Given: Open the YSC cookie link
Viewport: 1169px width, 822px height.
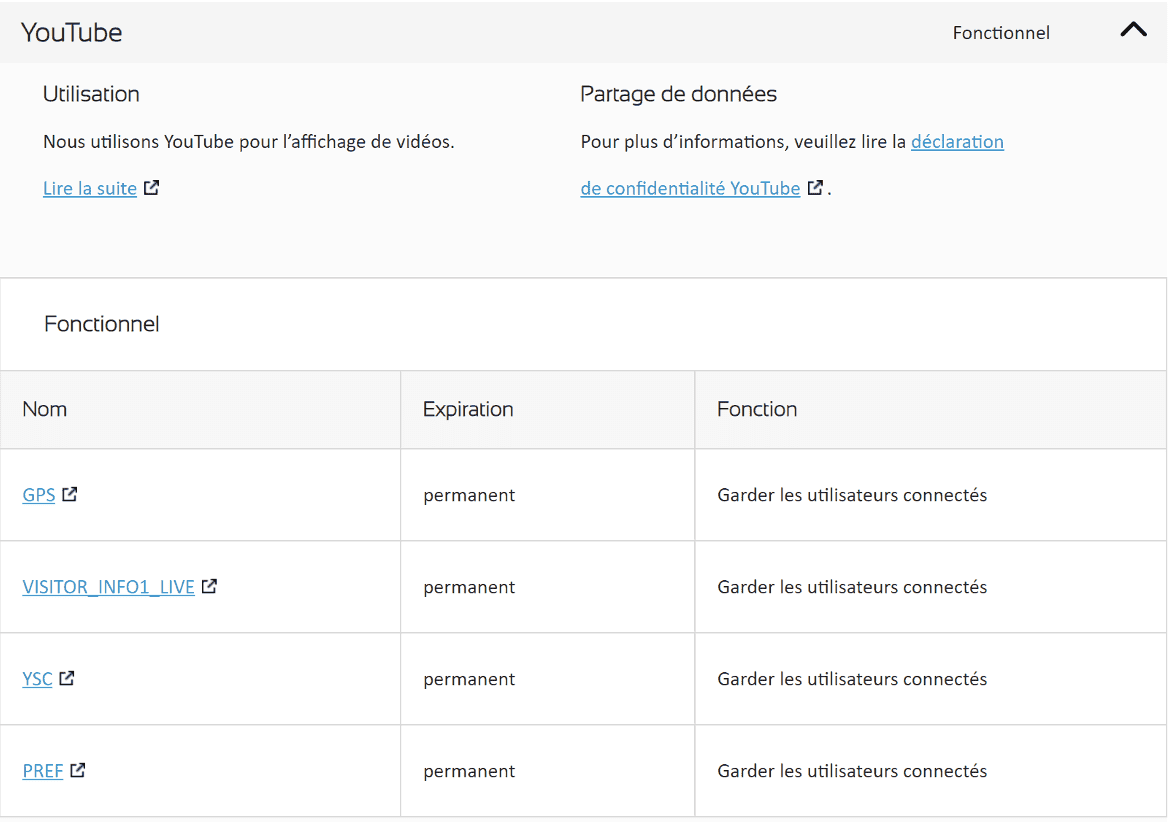Looking at the screenshot, I should pos(37,679).
